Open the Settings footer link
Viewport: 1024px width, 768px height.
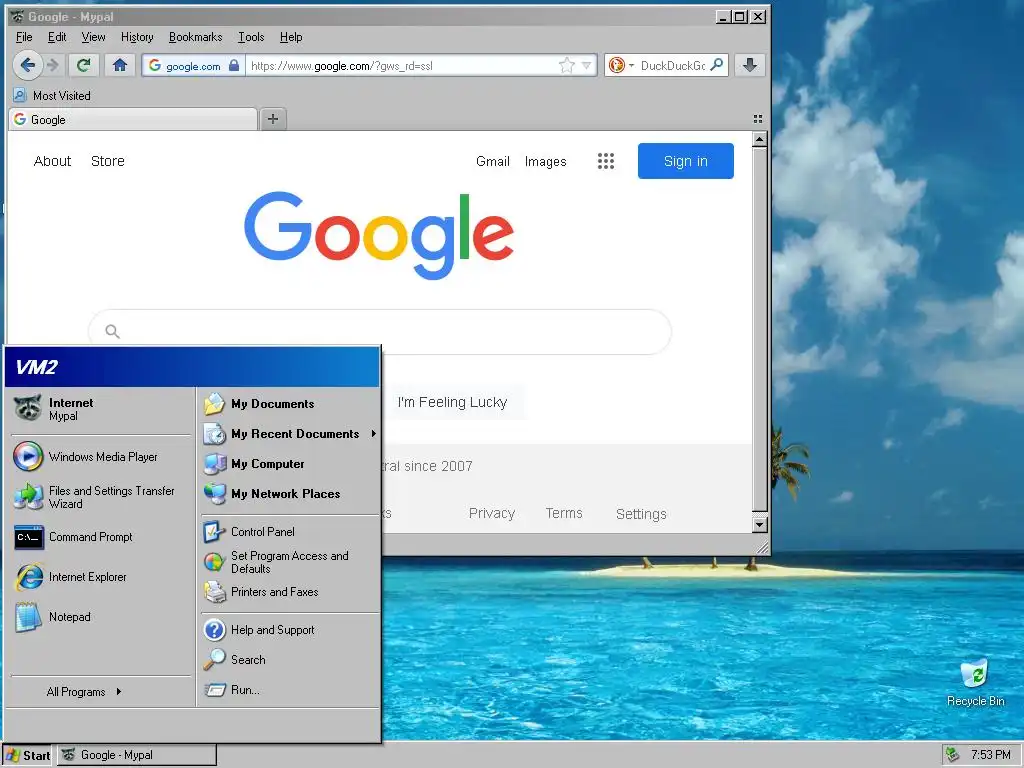[x=641, y=514]
